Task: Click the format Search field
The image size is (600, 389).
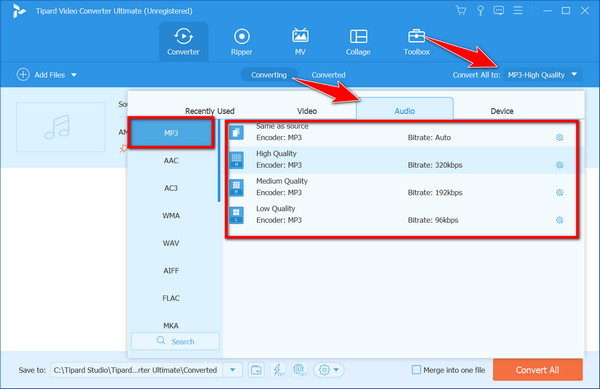Action: coord(175,341)
